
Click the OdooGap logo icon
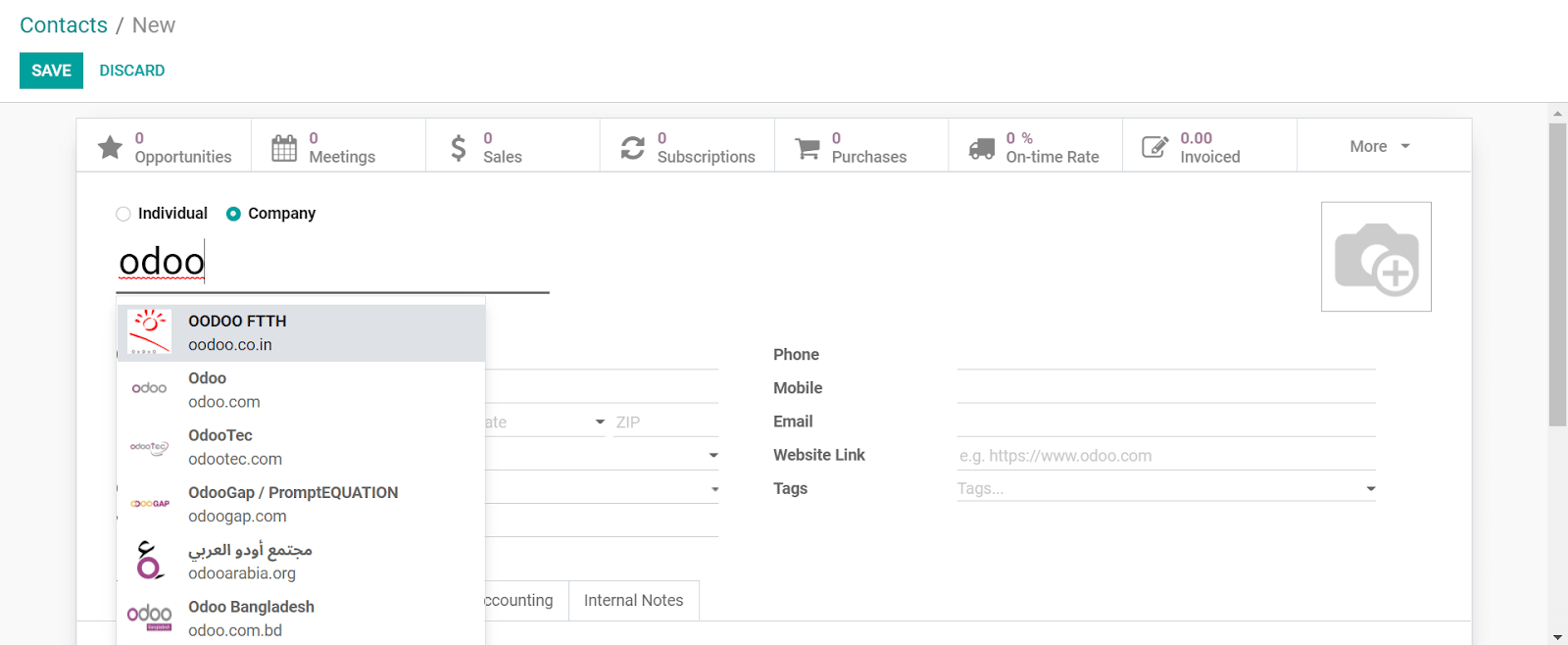[150, 504]
